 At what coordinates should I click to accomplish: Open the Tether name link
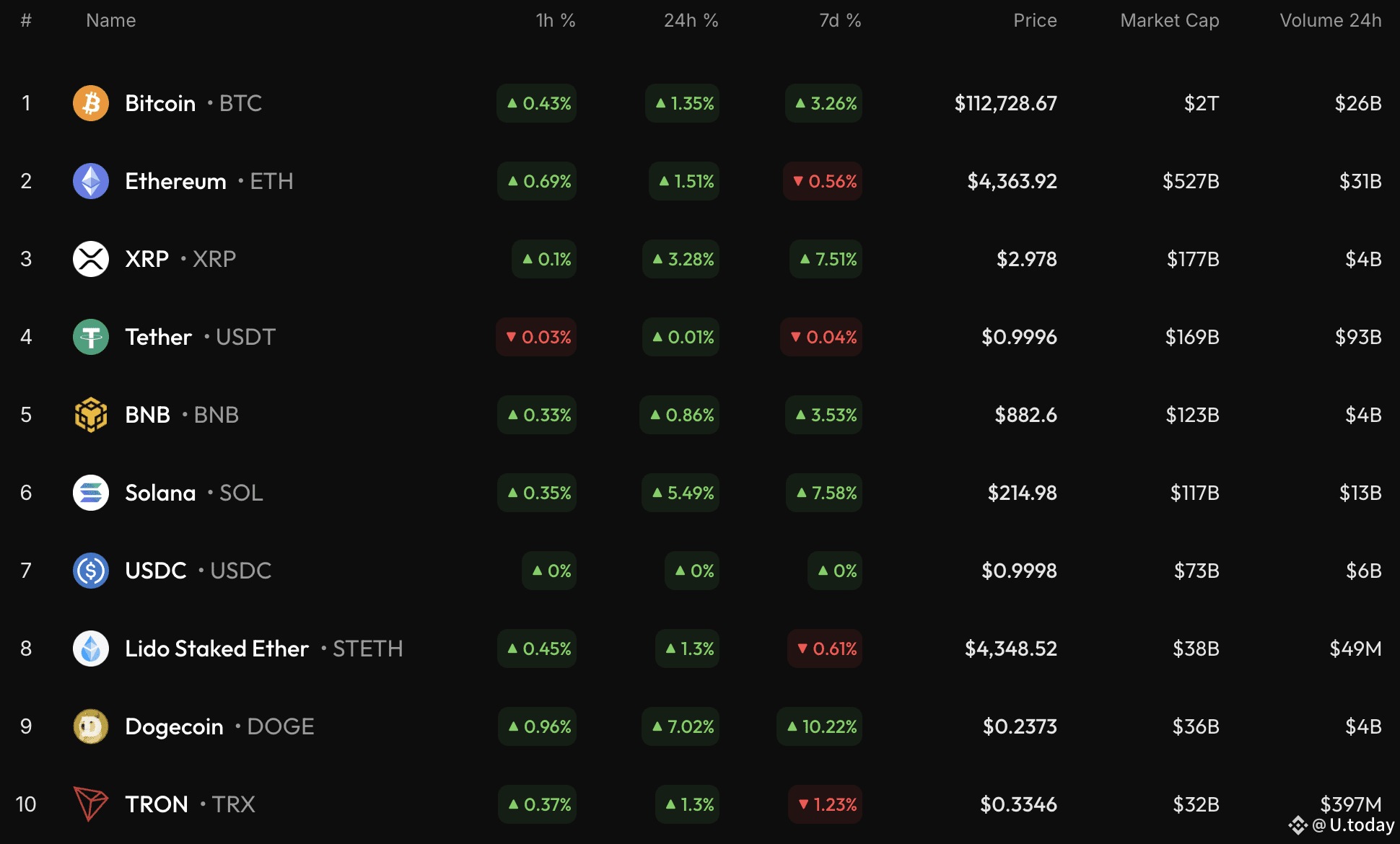pos(159,337)
